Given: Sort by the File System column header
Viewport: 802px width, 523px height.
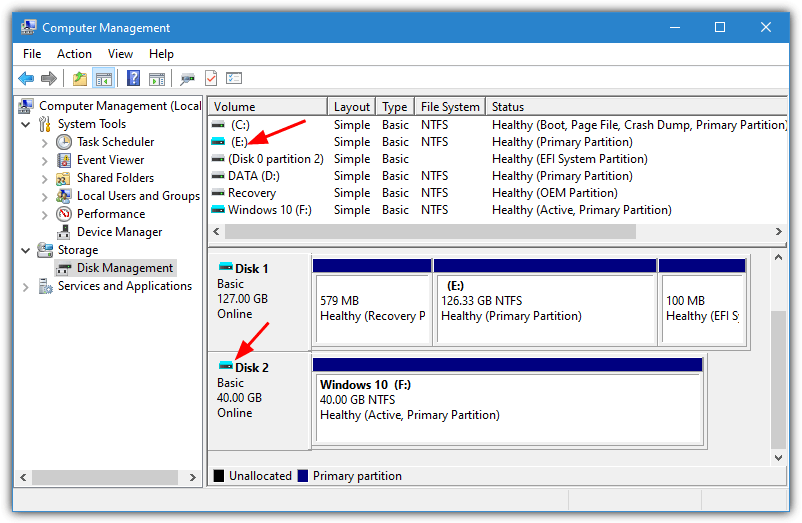Looking at the screenshot, I should tap(450, 106).
